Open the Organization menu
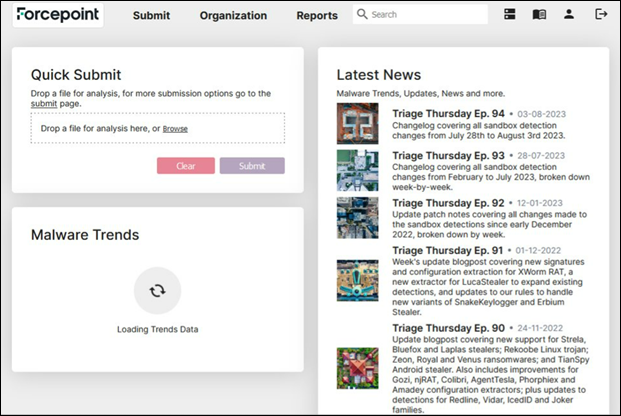The image size is (621, 416). (x=233, y=16)
